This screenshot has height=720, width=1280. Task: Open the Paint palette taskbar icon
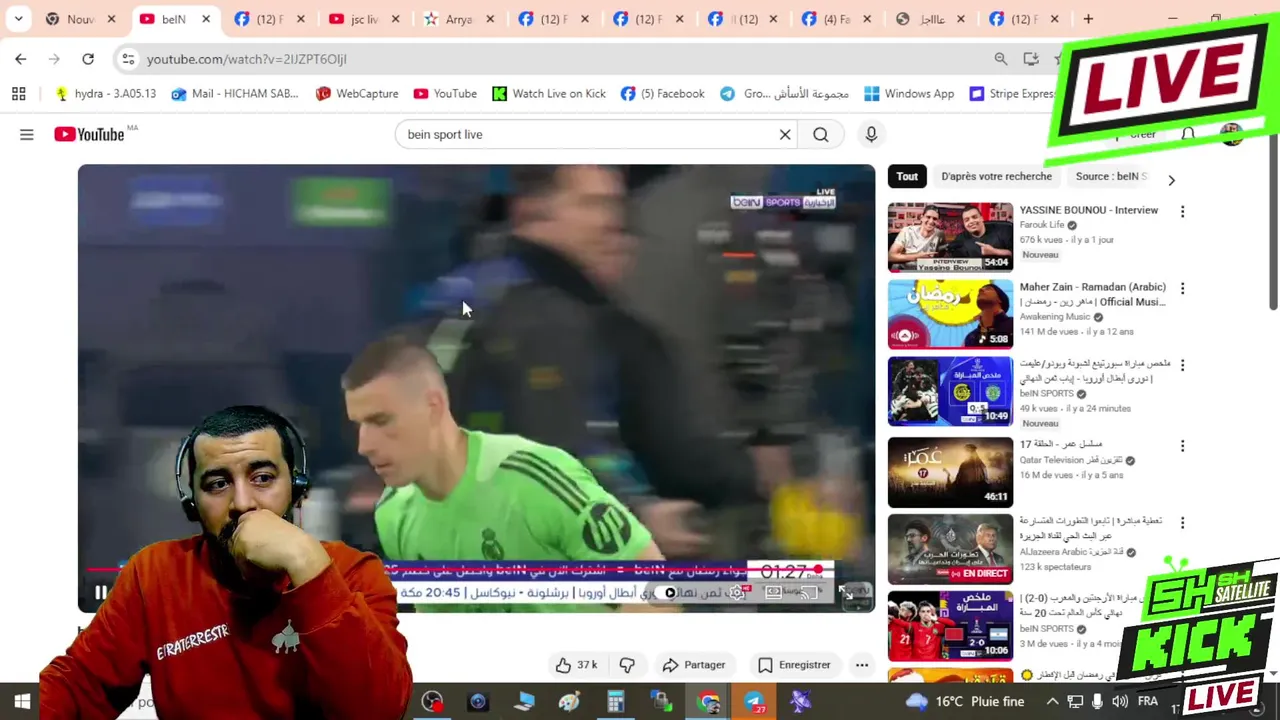point(570,702)
